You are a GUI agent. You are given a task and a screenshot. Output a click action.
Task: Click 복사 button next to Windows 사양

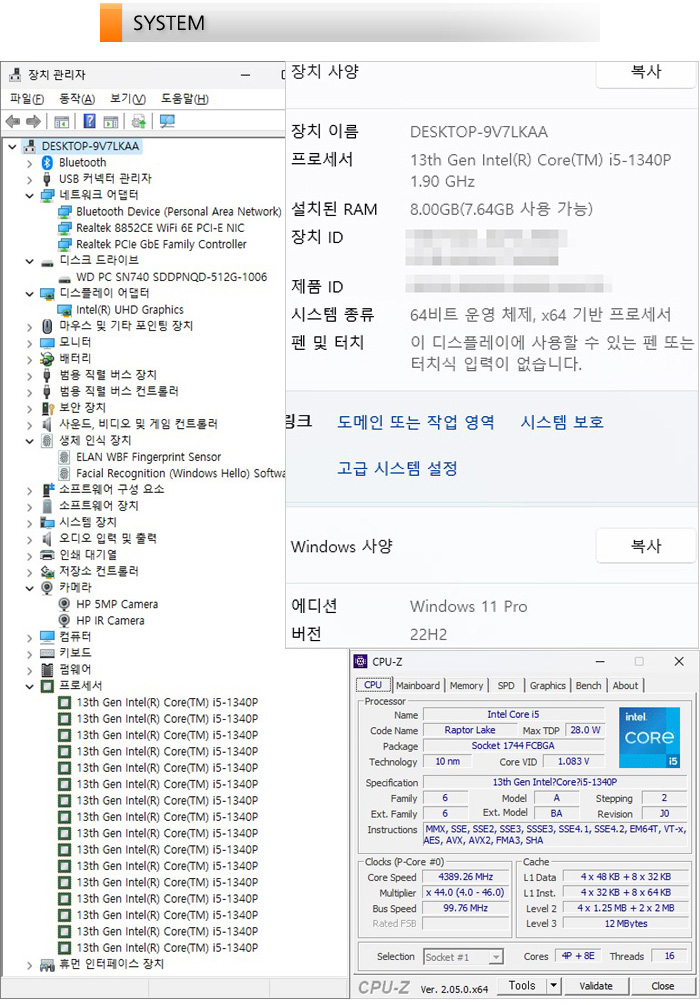click(x=646, y=546)
